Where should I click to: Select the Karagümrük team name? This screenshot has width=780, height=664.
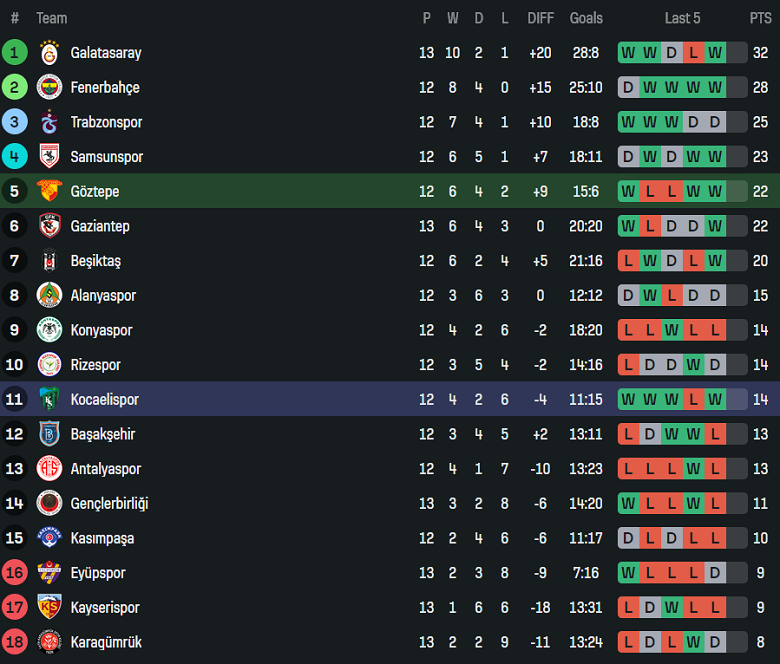coord(106,642)
